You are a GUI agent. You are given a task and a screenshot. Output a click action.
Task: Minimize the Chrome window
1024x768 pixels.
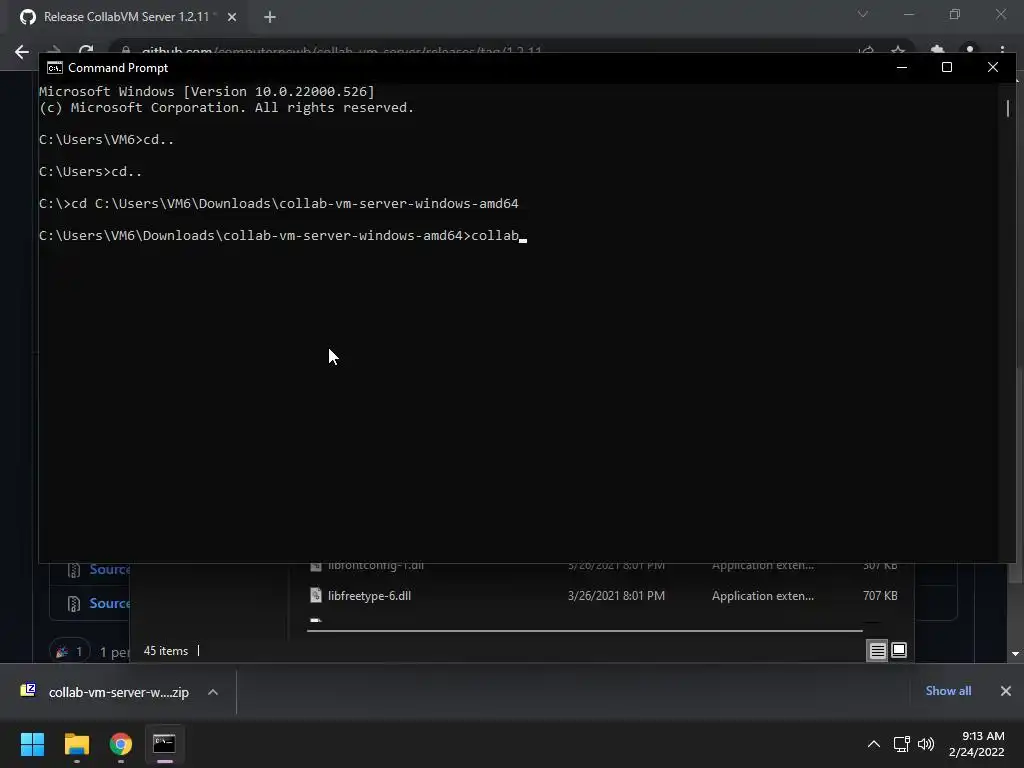point(908,14)
